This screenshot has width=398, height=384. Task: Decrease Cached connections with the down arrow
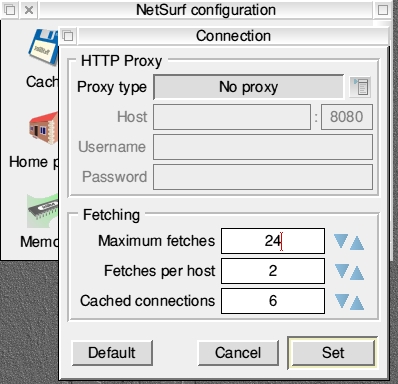(341, 301)
